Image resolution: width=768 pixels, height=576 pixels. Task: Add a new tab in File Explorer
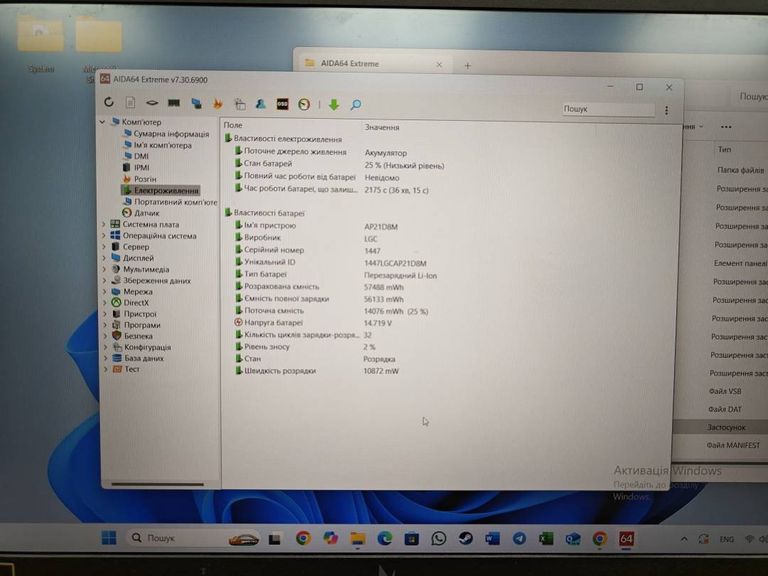467,66
